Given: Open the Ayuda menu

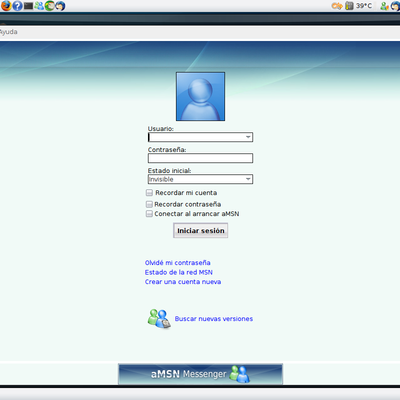Looking at the screenshot, I should [8, 32].
